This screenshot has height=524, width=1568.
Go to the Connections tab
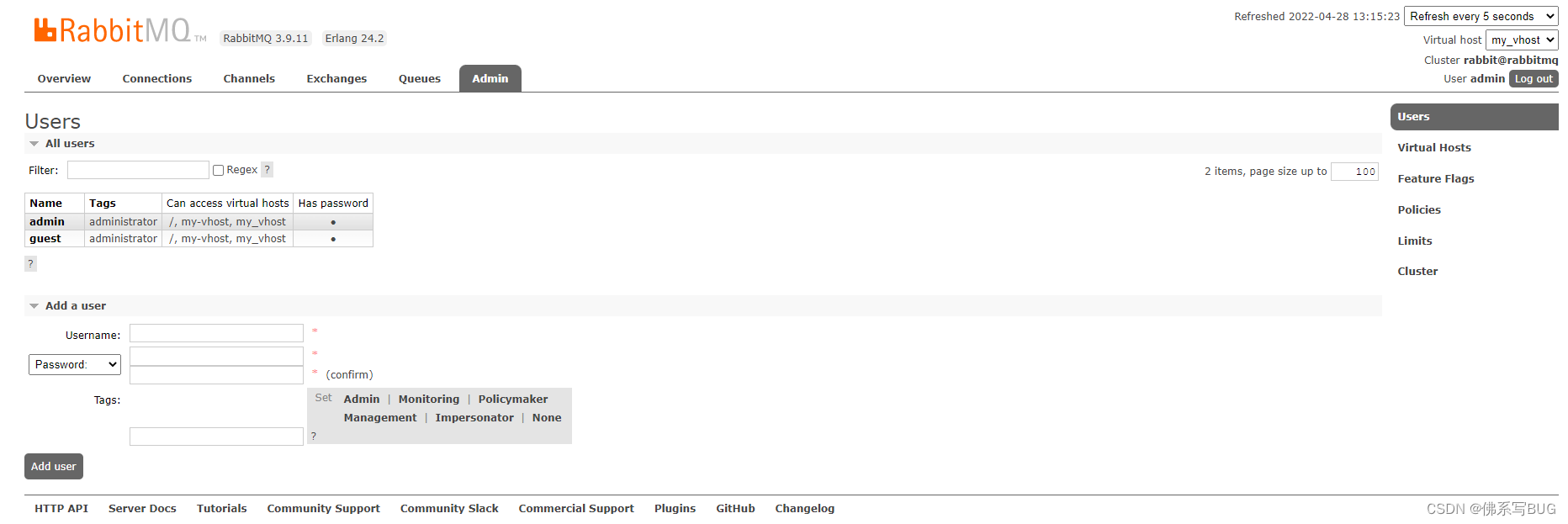(157, 78)
